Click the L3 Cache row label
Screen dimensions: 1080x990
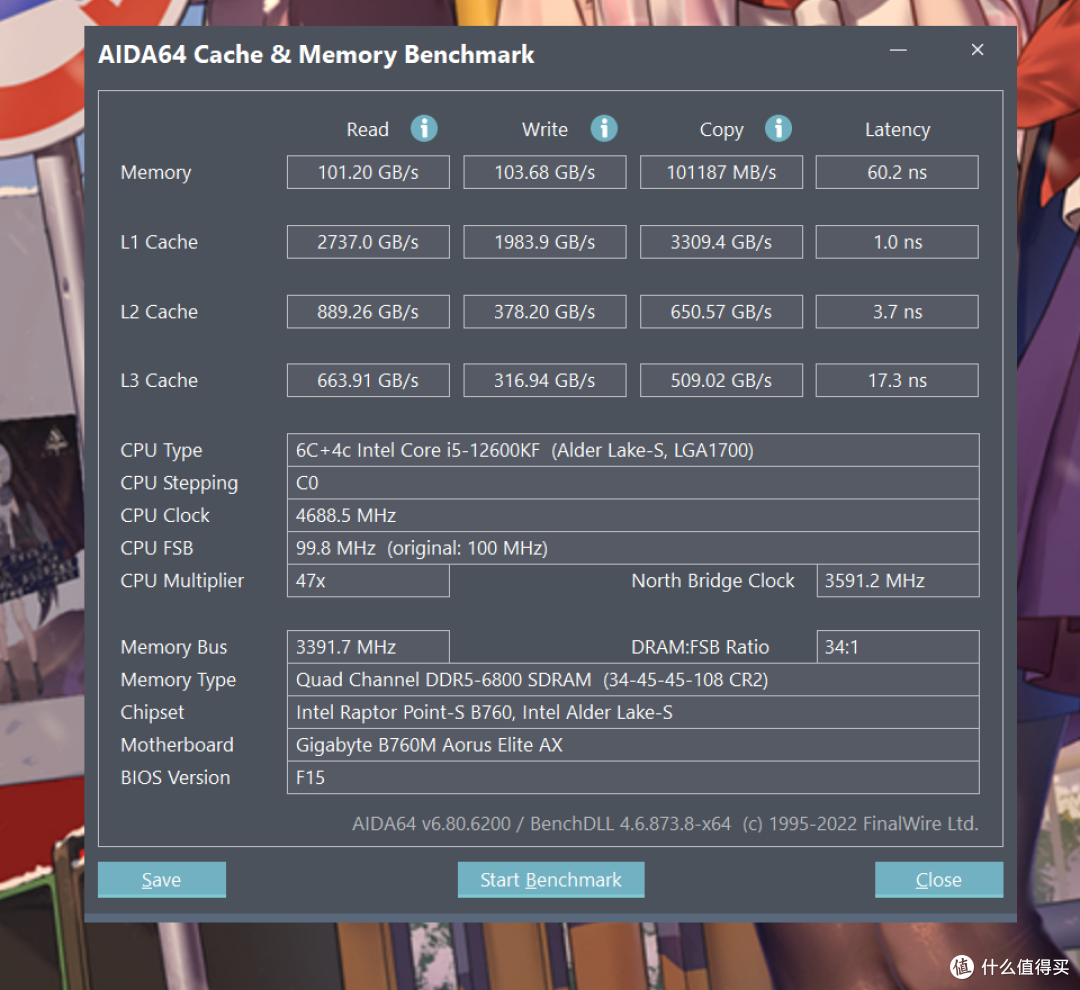click(x=159, y=380)
